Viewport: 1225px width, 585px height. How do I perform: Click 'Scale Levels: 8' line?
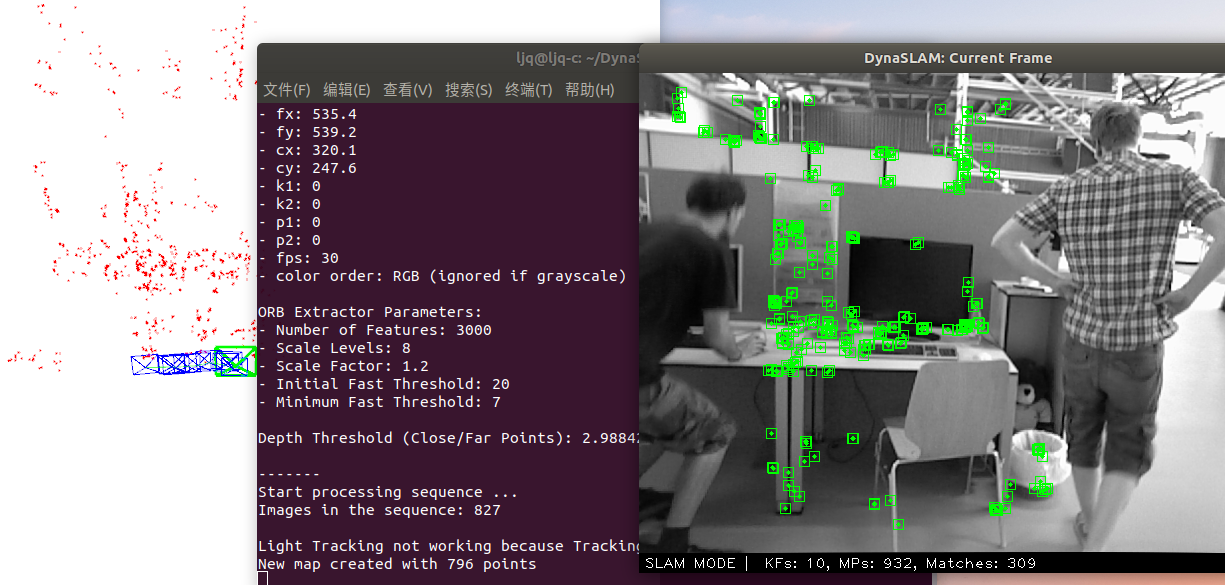point(335,348)
